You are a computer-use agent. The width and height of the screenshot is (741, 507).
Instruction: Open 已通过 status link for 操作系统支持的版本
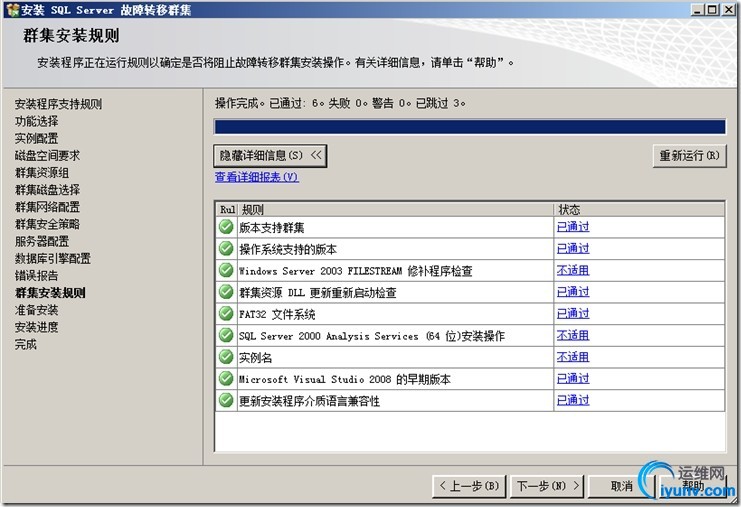(x=573, y=249)
